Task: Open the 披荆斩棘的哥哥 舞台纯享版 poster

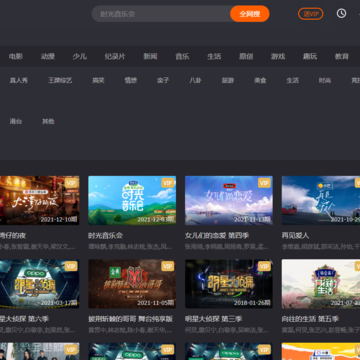Action: (132, 284)
